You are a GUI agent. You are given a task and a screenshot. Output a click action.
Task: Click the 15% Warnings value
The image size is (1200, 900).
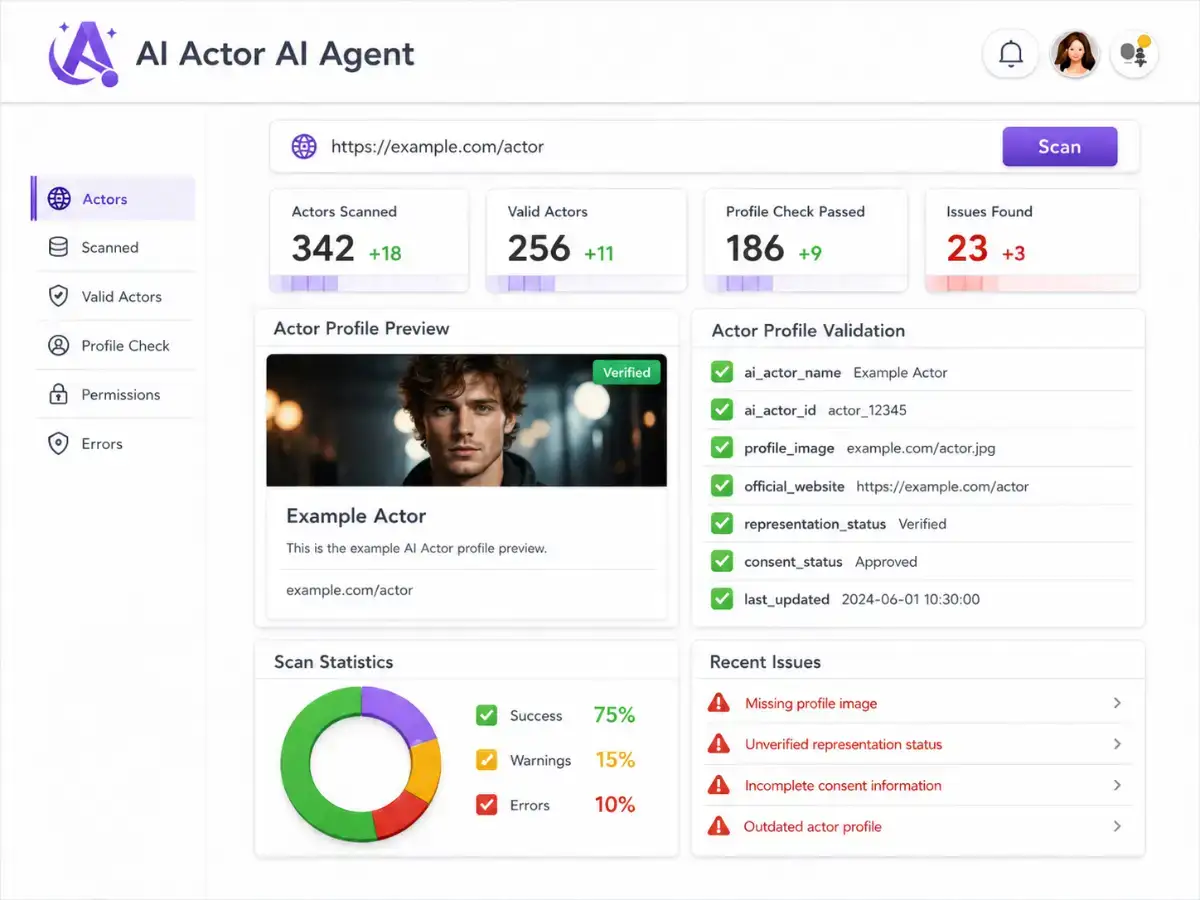point(615,760)
